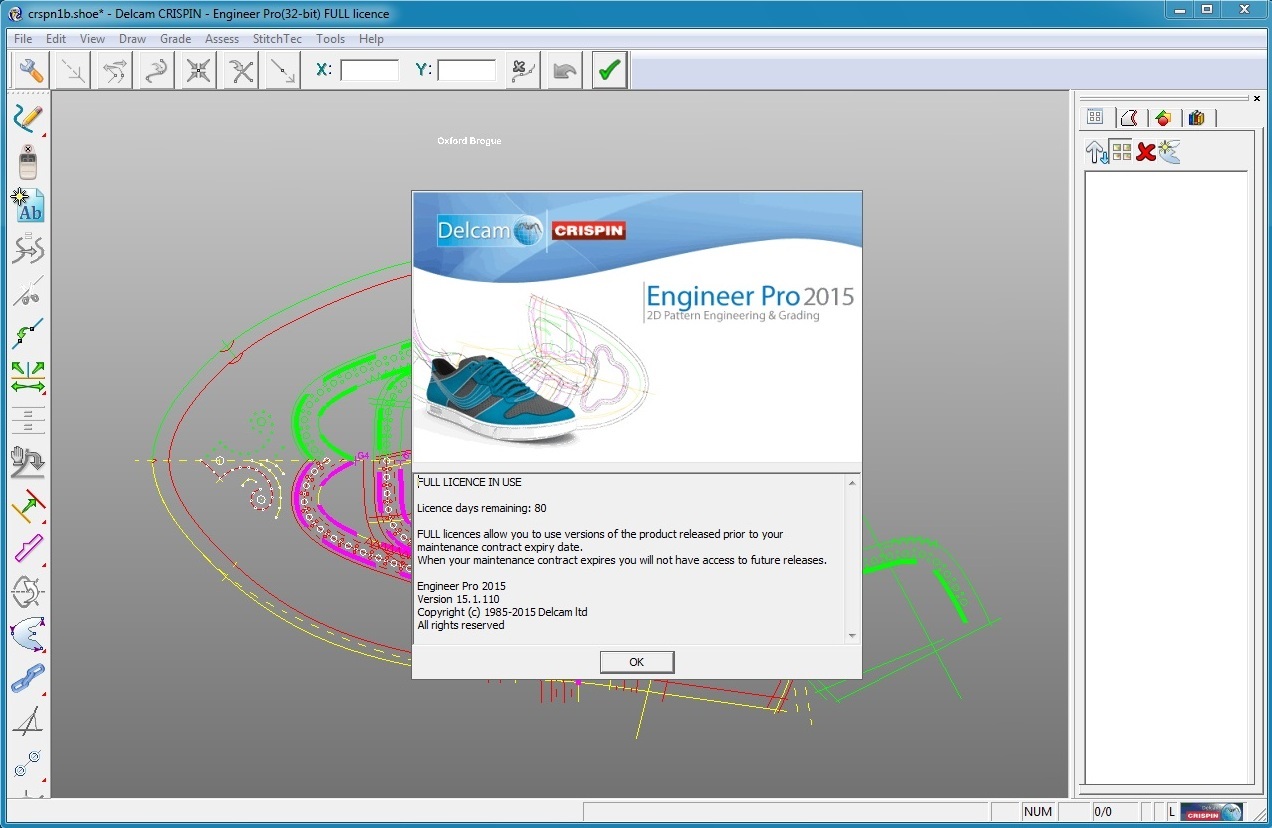1272x828 pixels.
Task: Open the Edit menu
Action: point(56,39)
